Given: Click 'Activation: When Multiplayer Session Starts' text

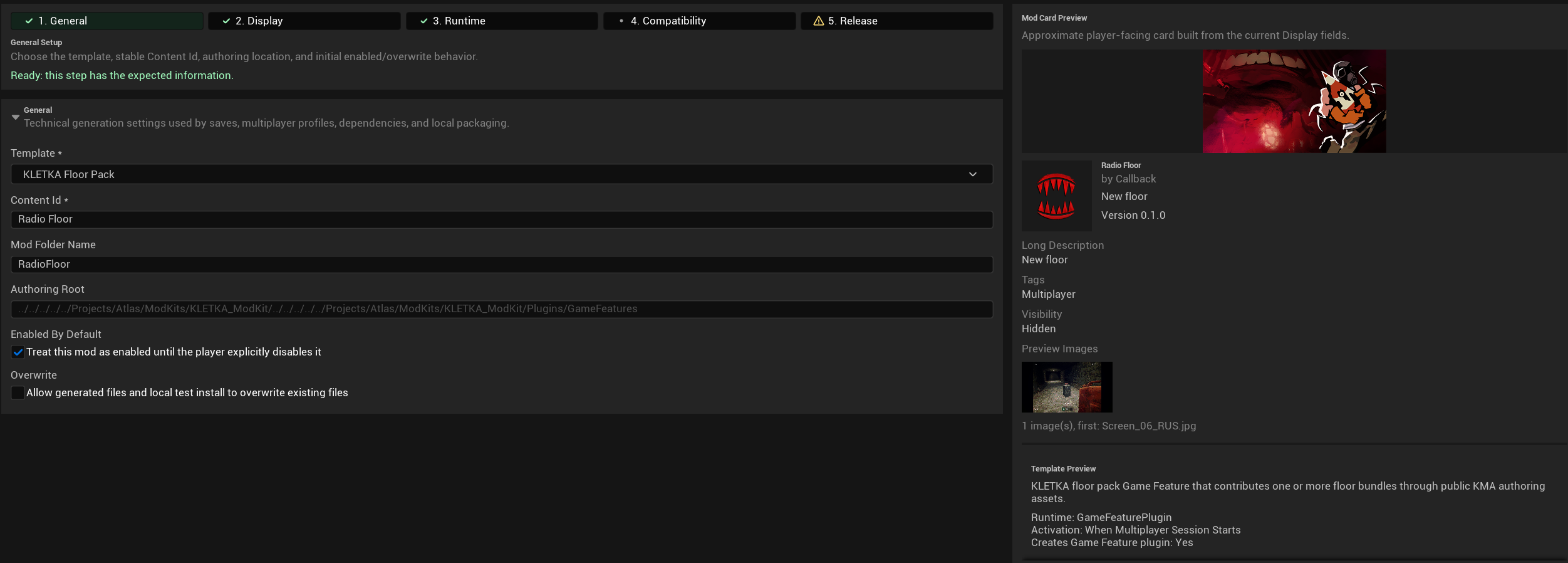Looking at the screenshot, I should pyautogui.click(x=1136, y=530).
